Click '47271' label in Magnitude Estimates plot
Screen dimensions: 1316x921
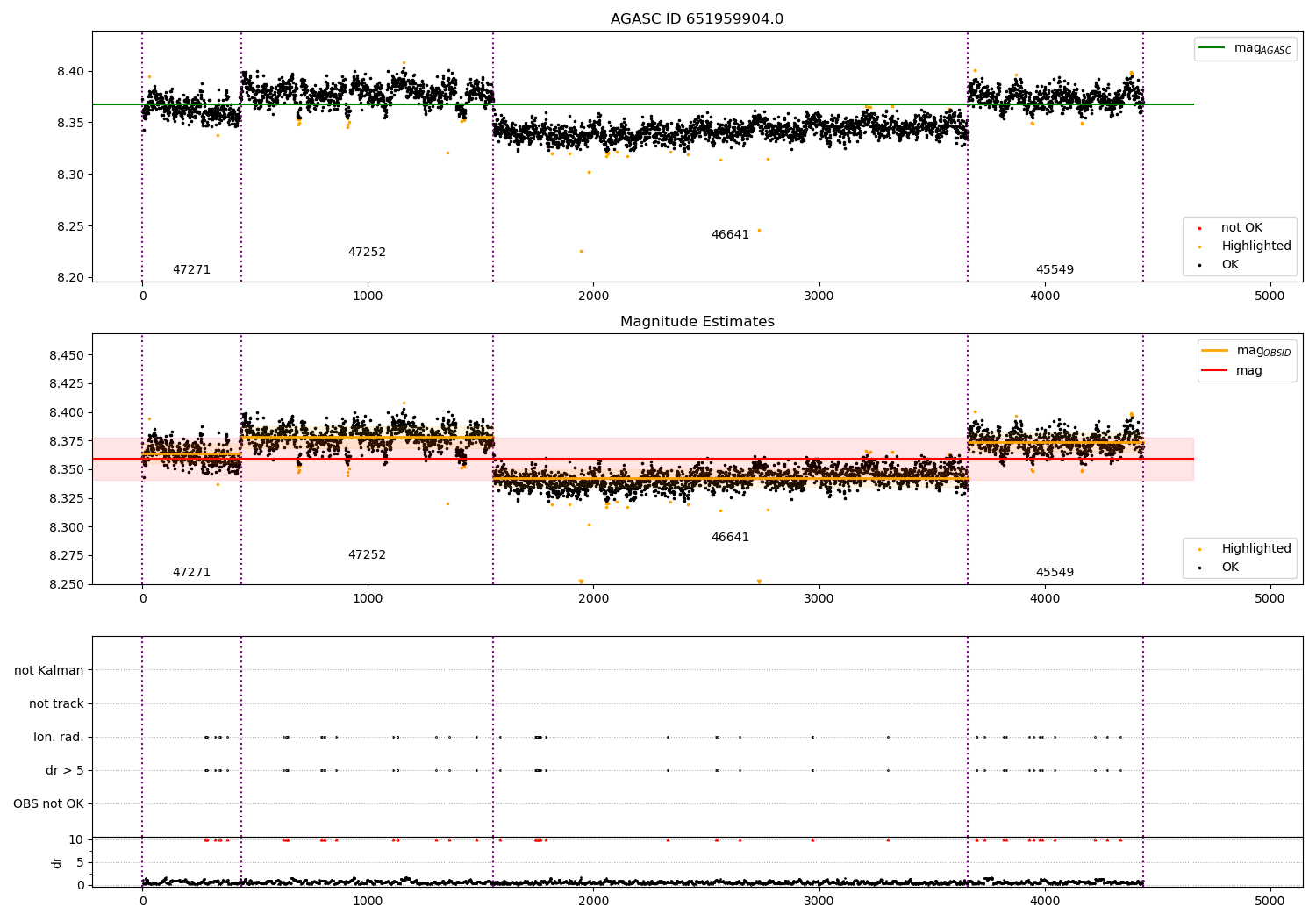coord(191,573)
